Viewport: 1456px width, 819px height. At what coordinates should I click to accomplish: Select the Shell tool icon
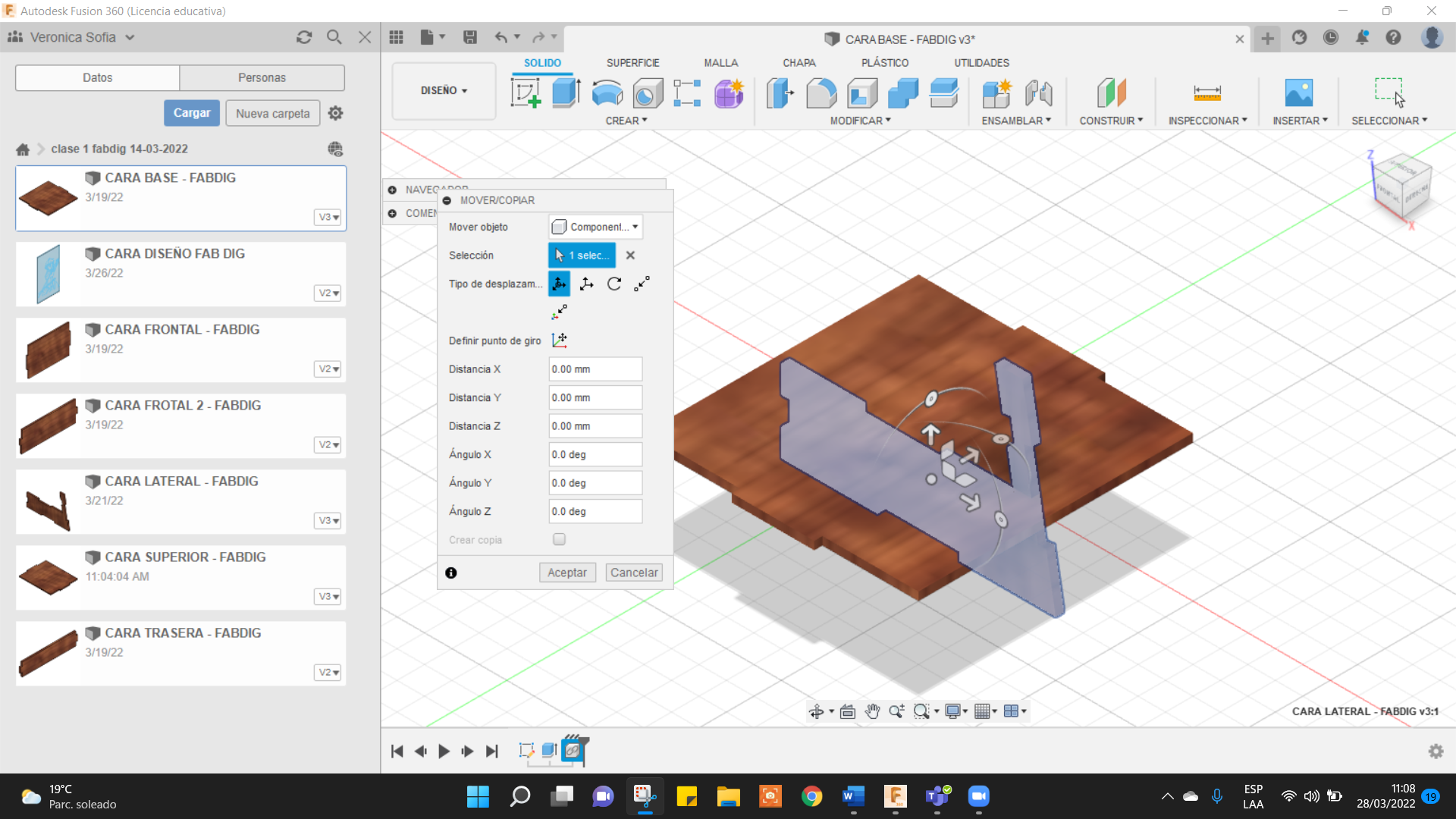[x=862, y=93]
